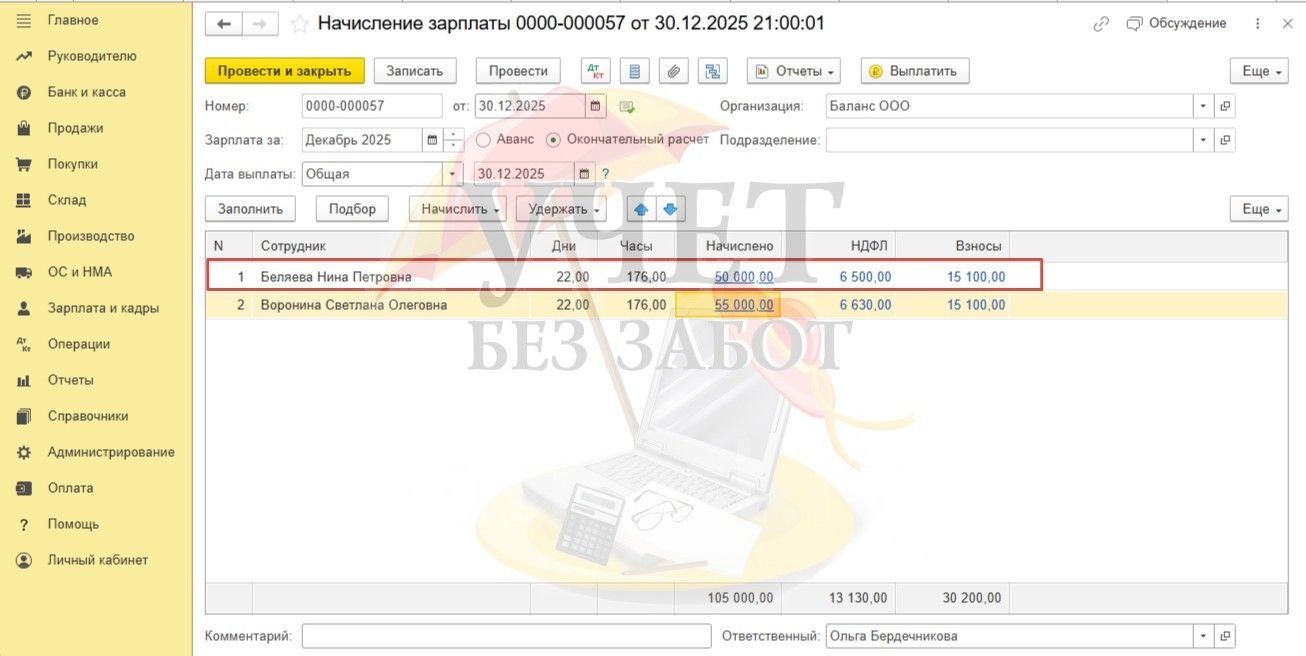
Task: Open Зарплата и кадры section
Action: click(x=103, y=308)
